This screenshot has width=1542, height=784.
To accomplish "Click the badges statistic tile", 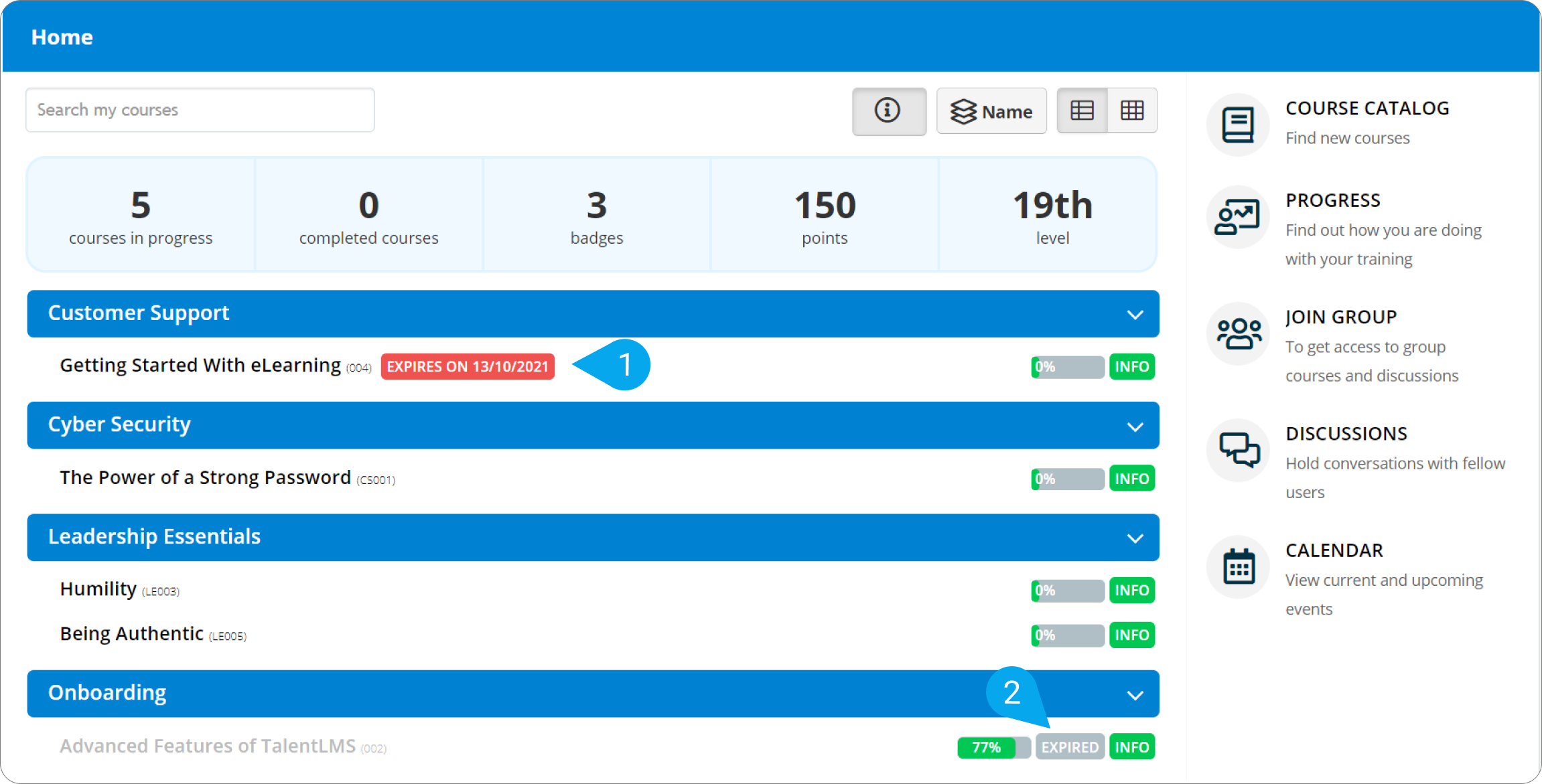I will (x=596, y=216).
